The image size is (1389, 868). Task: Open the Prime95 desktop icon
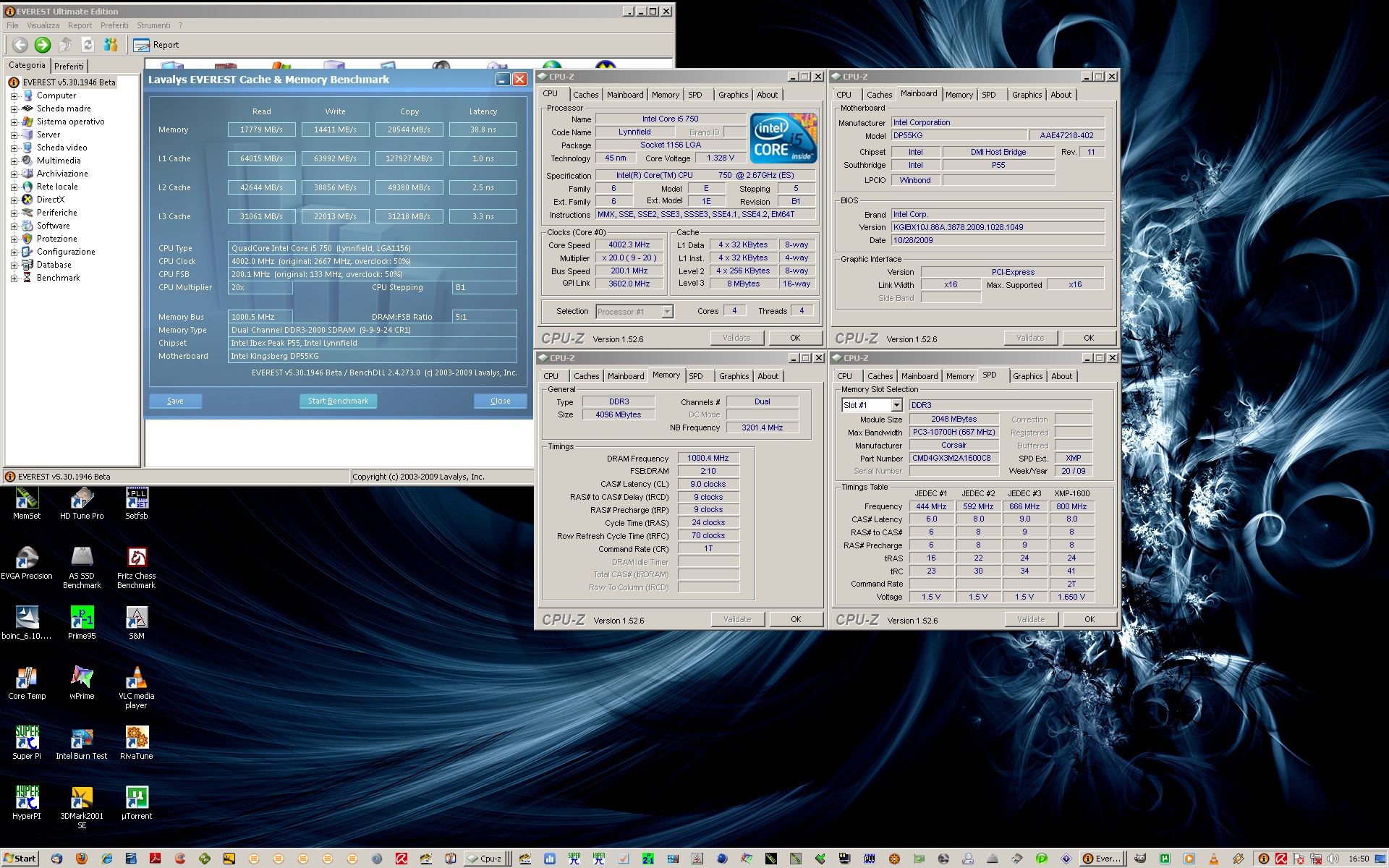[x=82, y=618]
